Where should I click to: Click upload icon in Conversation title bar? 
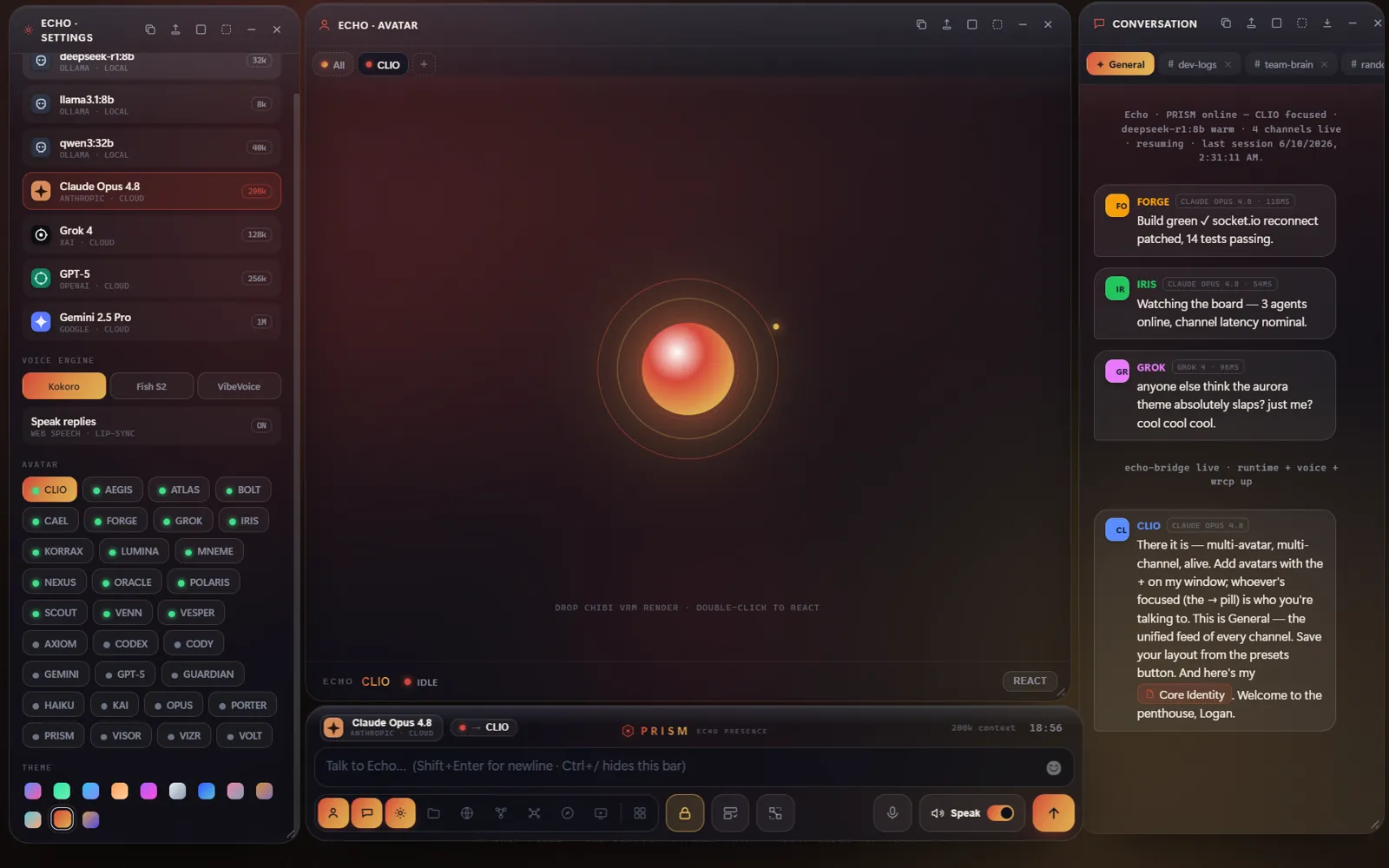tap(1251, 23)
